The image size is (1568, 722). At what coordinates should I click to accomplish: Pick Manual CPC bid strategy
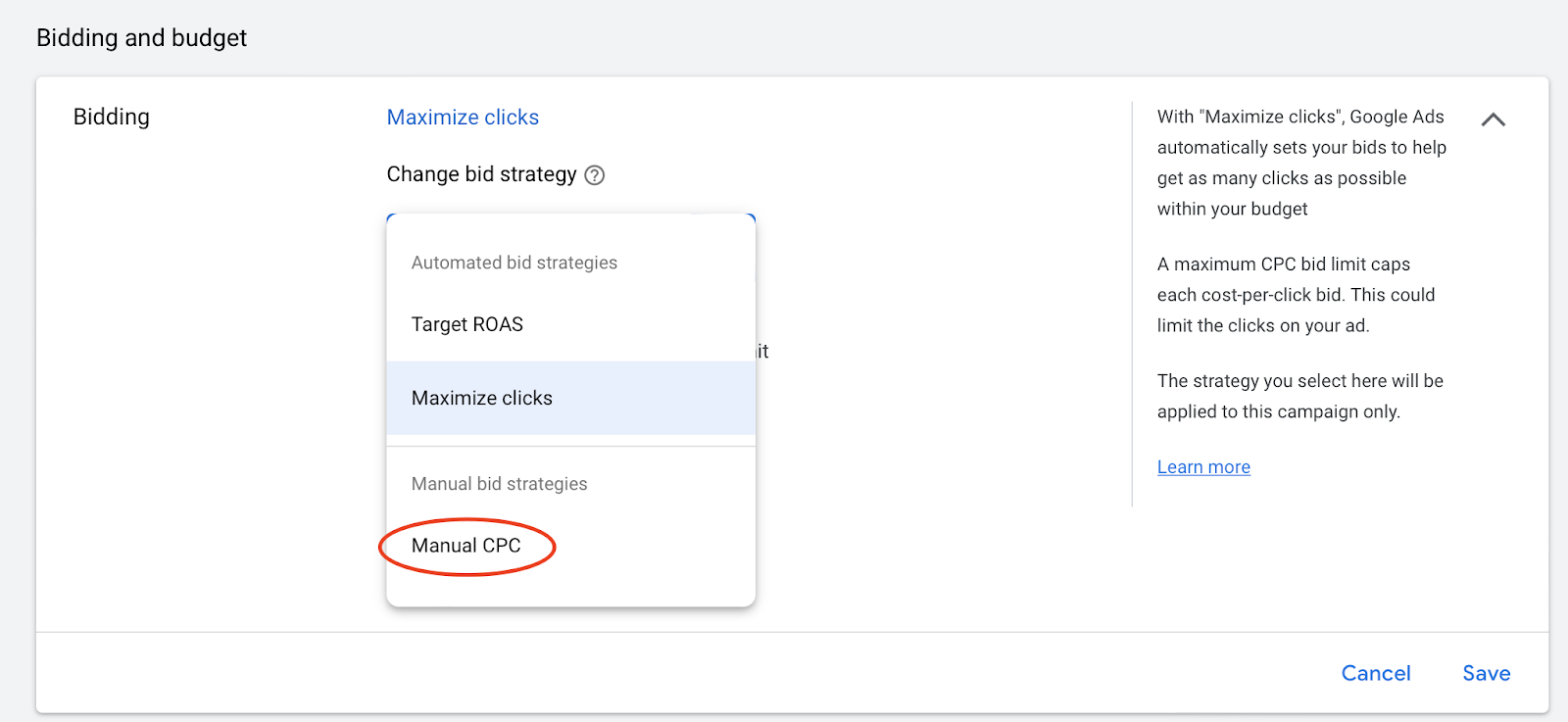(x=466, y=546)
